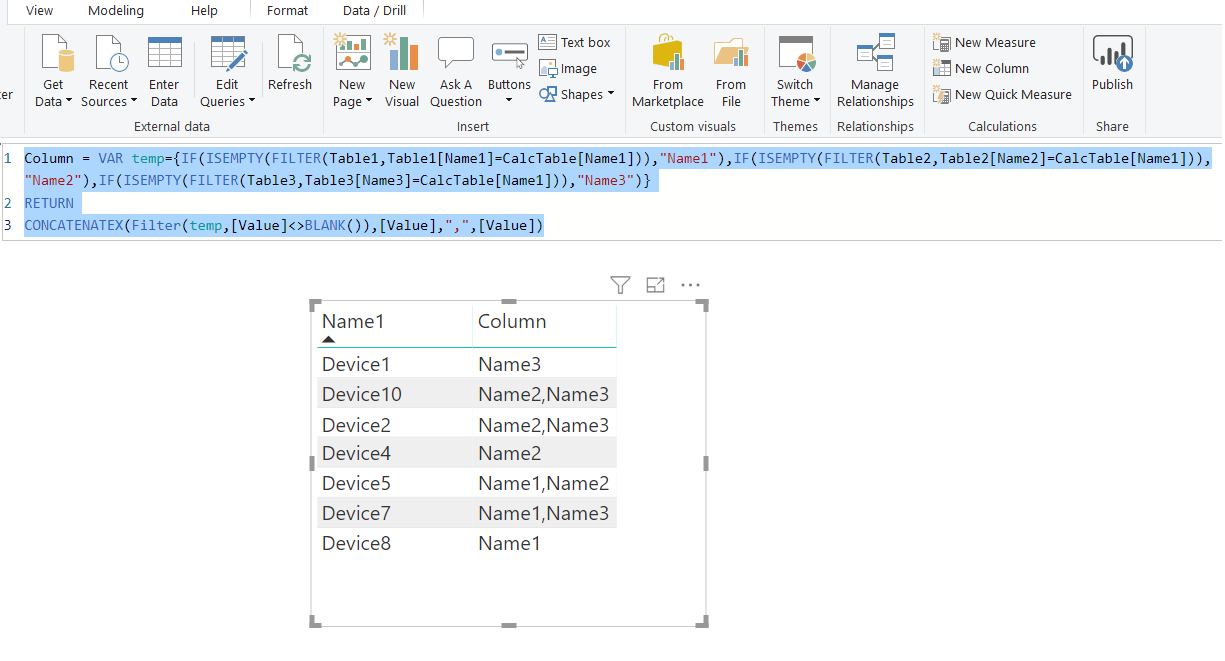Screen dimensions: 1225x661
Task: Add a New Page icon
Action: (352, 53)
